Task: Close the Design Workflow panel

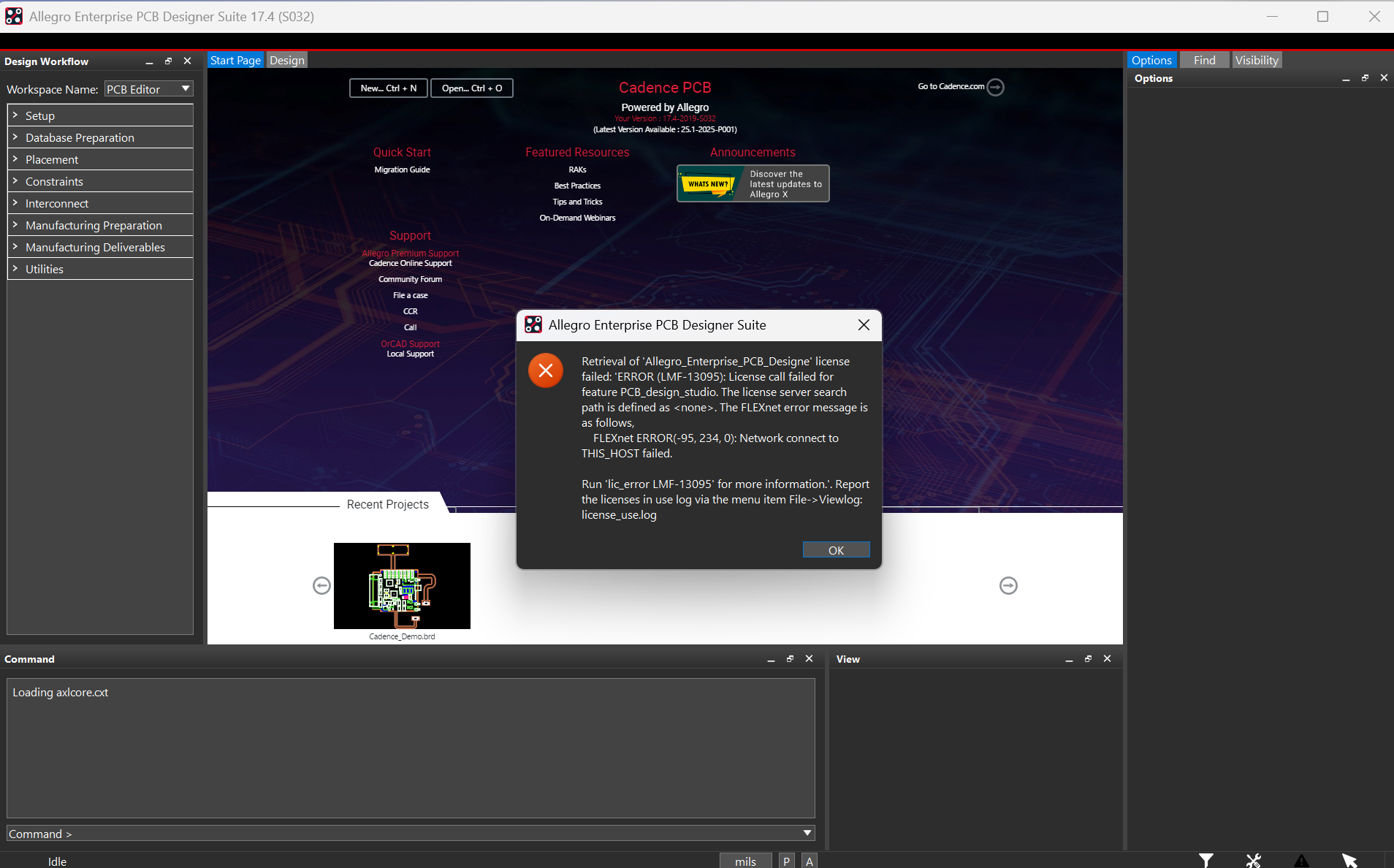Action: (x=187, y=61)
